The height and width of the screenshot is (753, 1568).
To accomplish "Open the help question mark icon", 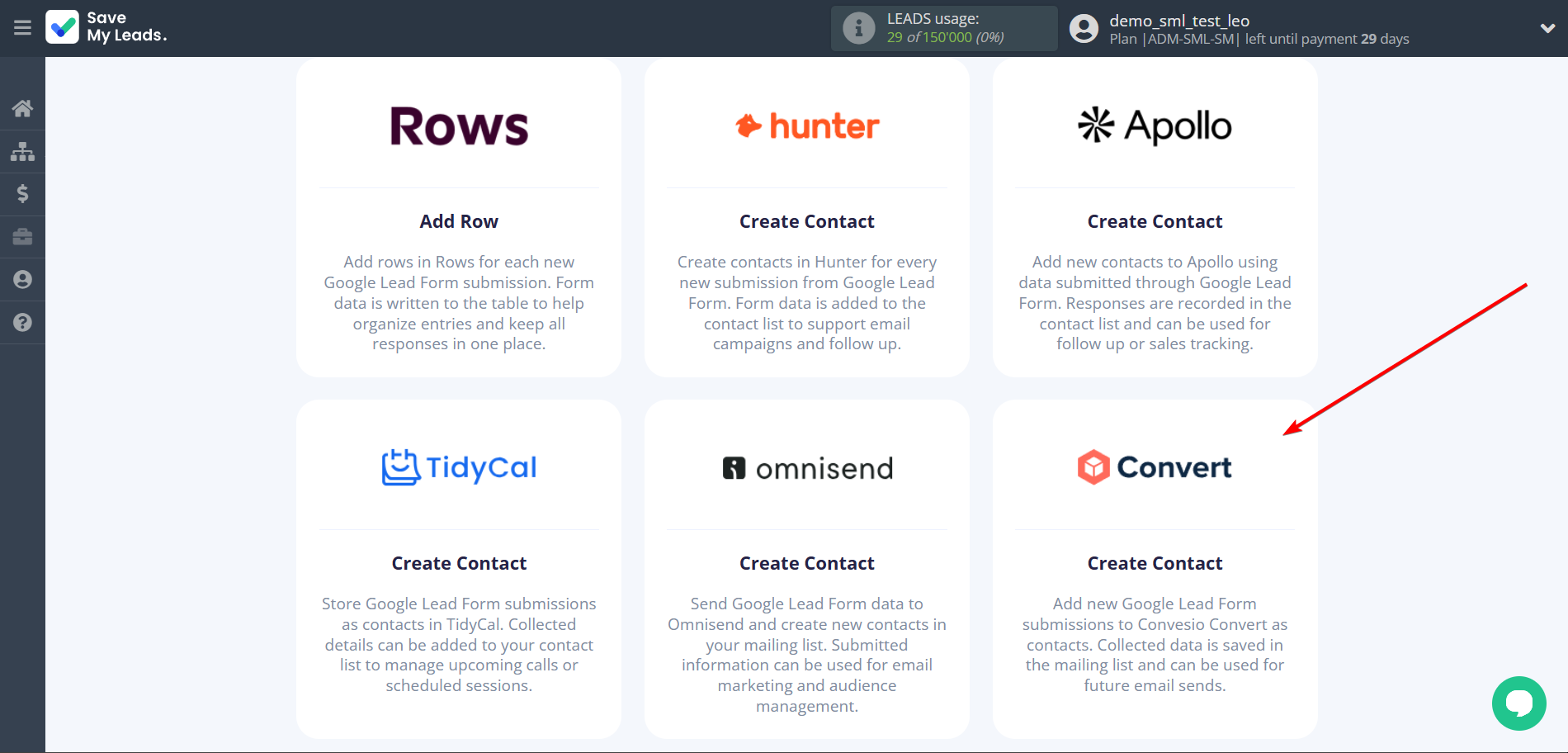I will pos(22,323).
